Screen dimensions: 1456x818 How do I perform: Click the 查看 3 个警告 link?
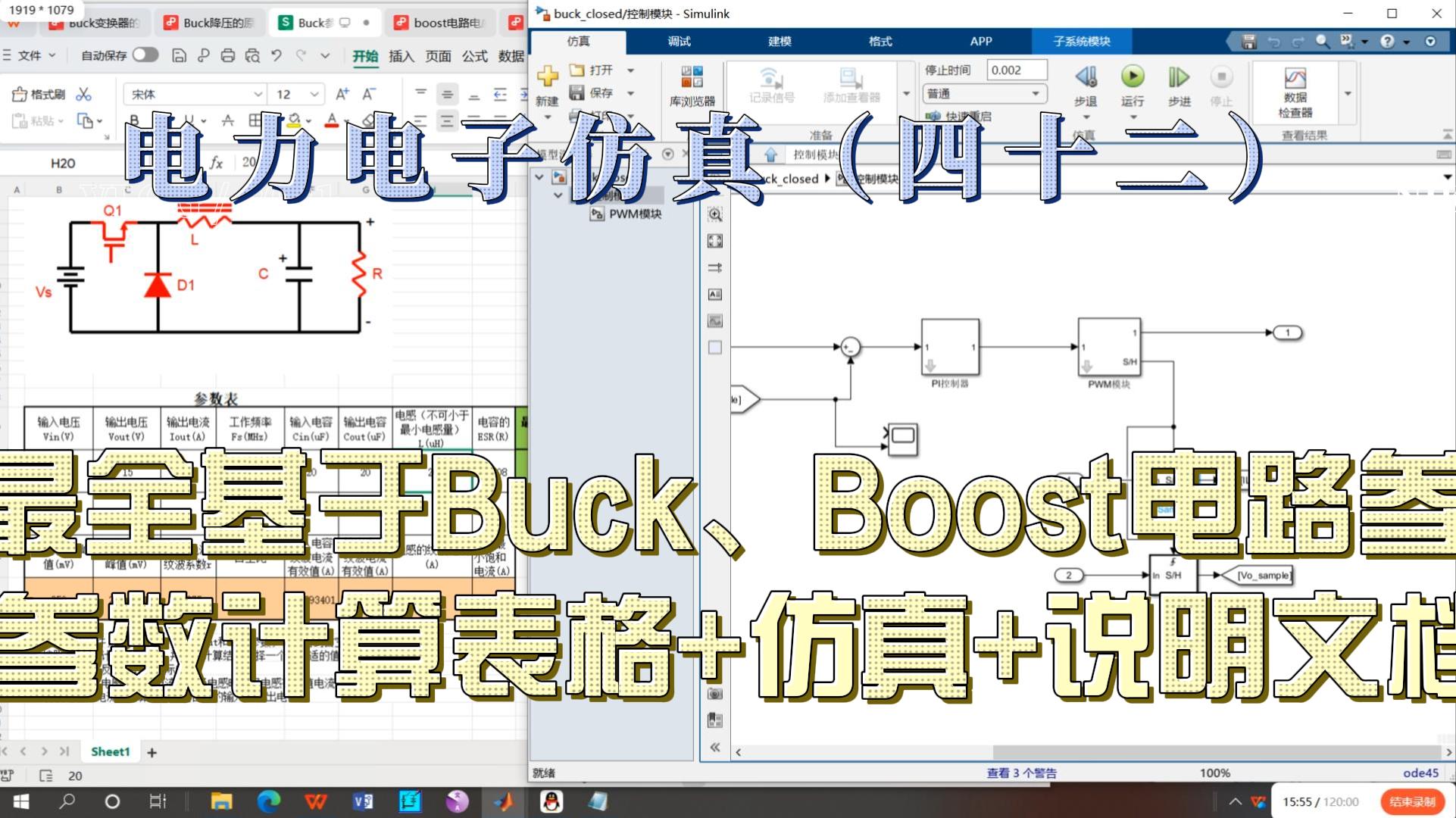tap(1021, 773)
